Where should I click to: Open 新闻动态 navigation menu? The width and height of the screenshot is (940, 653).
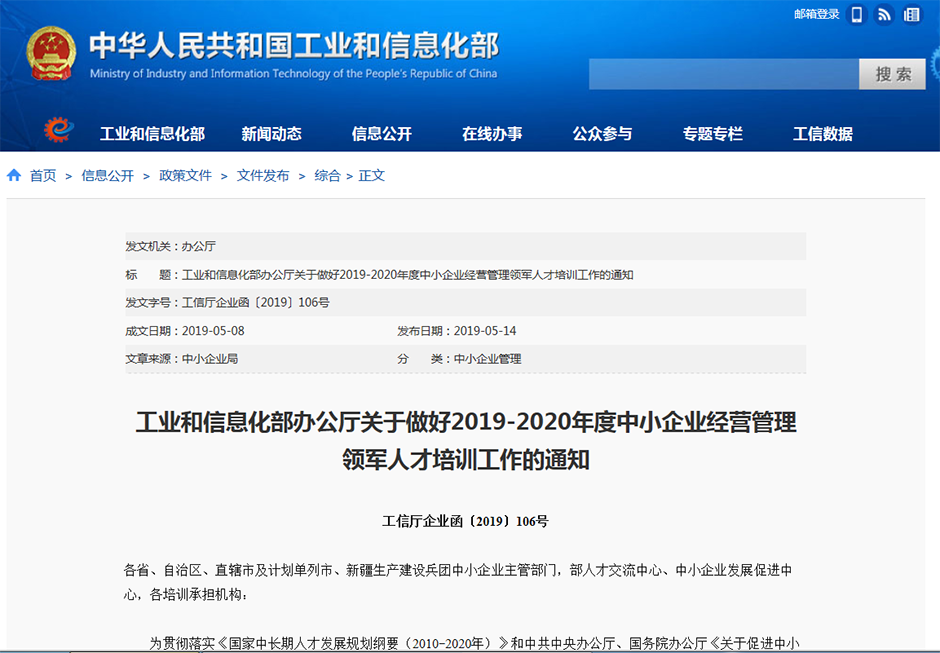click(272, 134)
